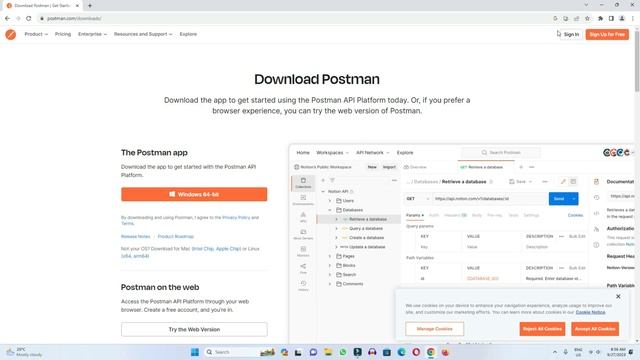640x360 pixels.
Task: Download the Mac Apple Chip version
Action: tap(228, 249)
